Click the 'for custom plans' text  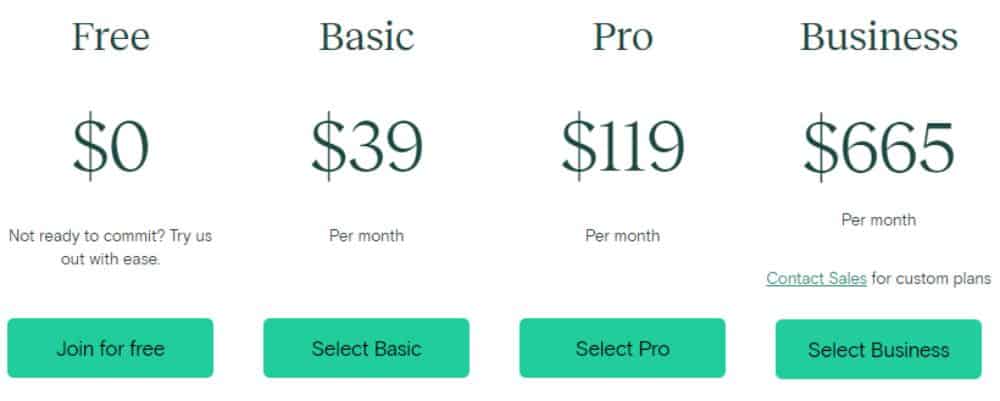[x=931, y=279]
